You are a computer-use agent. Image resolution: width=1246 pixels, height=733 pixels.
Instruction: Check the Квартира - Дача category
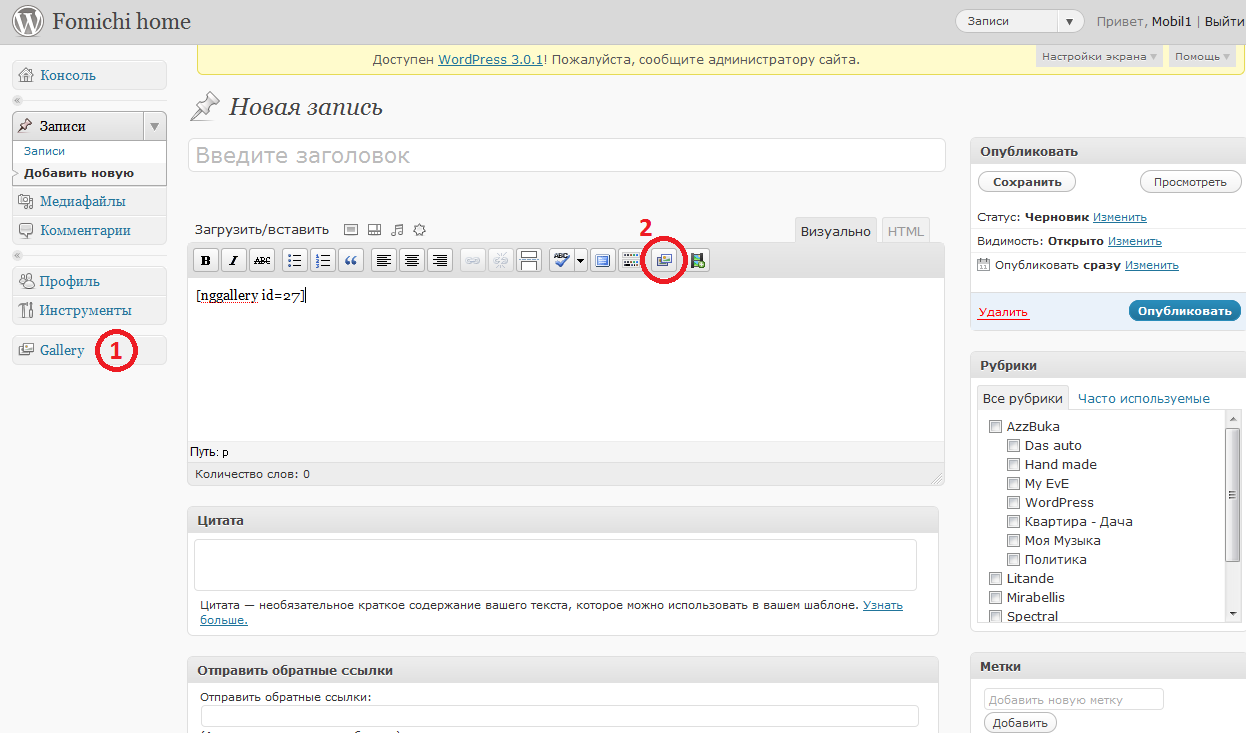point(1014,521)
